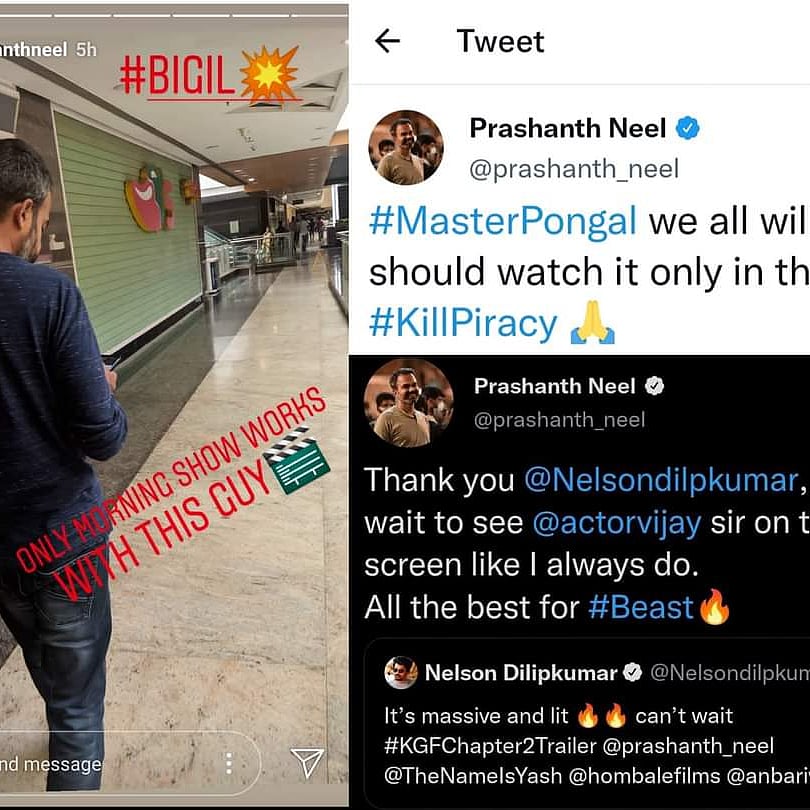
Task: Tap the #BIGIL story sticker
Action: point(209,75)
